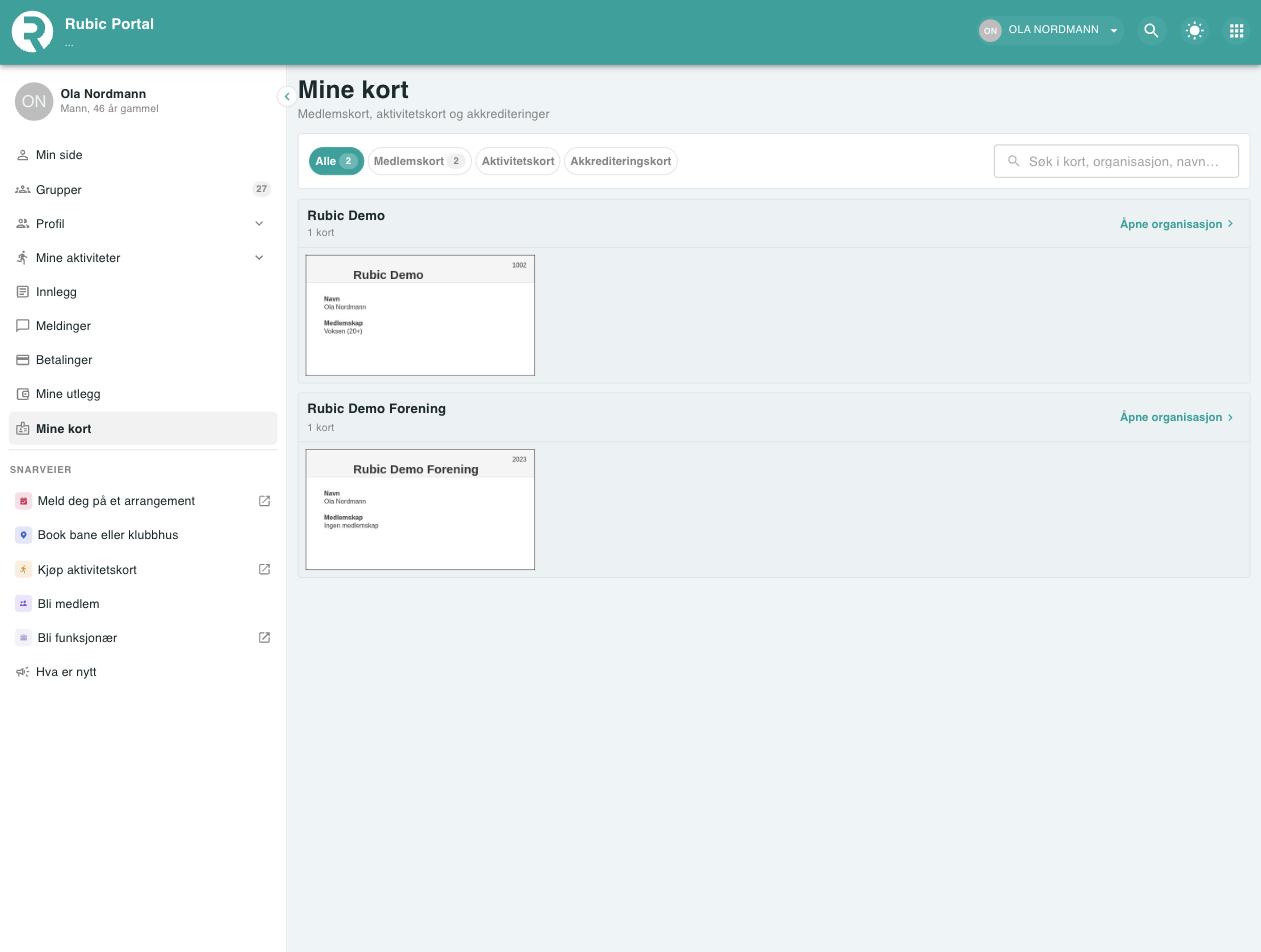1261x952 pixels.
Task: Click the Grupper people icon
Action: (x=23, y=189)
